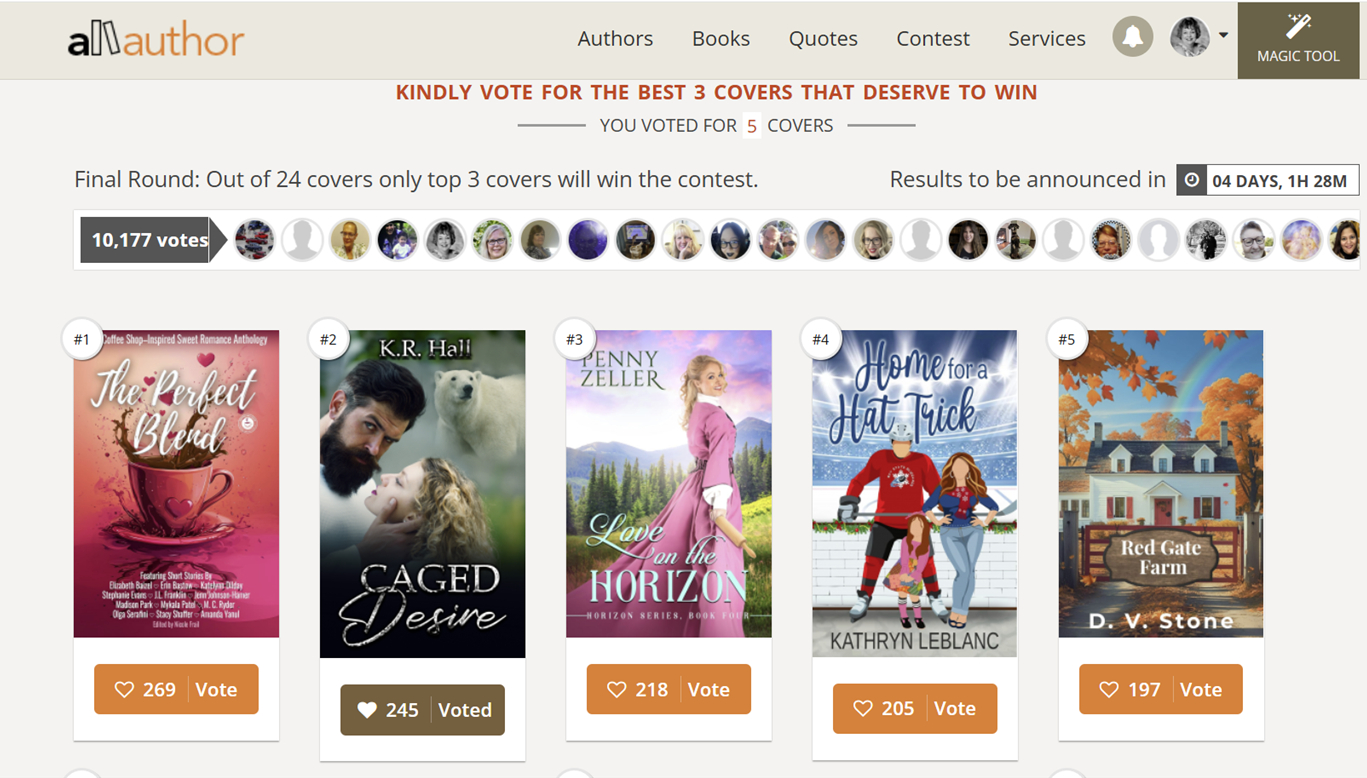Image resolution: width=1367 pixels, height=778 pixels.
Task: Click the clock icon beside countdown timer
Action: point(1191,180)
